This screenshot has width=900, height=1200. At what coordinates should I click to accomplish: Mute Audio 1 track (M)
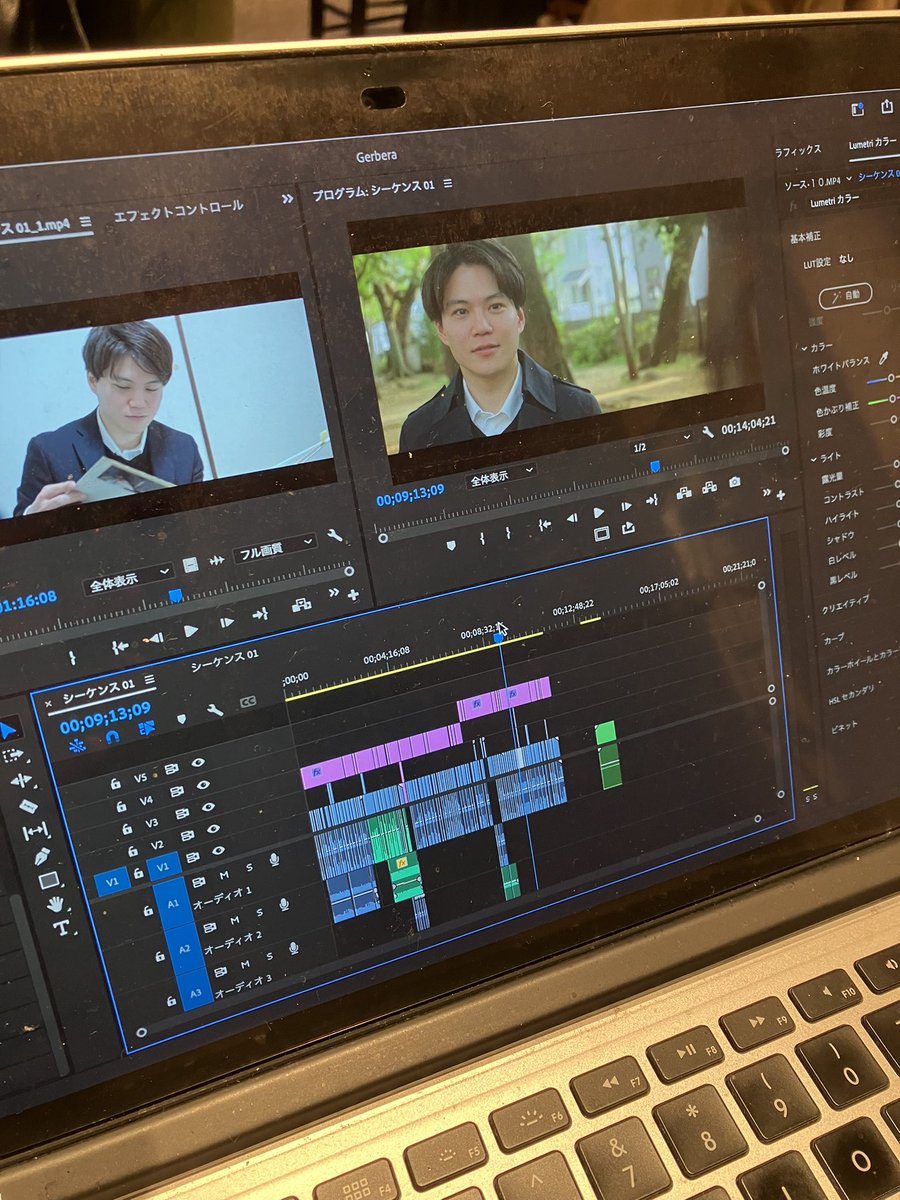click(223, 873)
